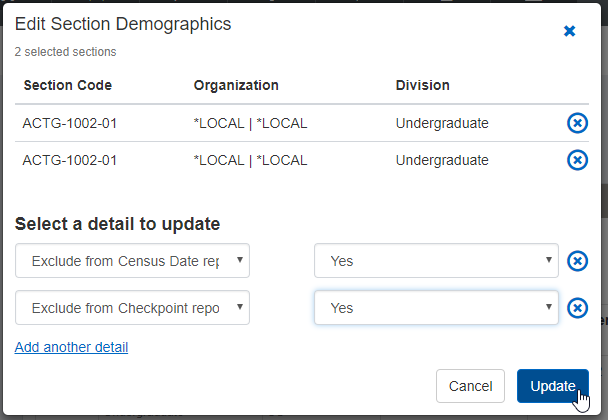Click the Add another detail link
Image resolution: width=608 pixels, height=420 pixels.
[71, 347]
